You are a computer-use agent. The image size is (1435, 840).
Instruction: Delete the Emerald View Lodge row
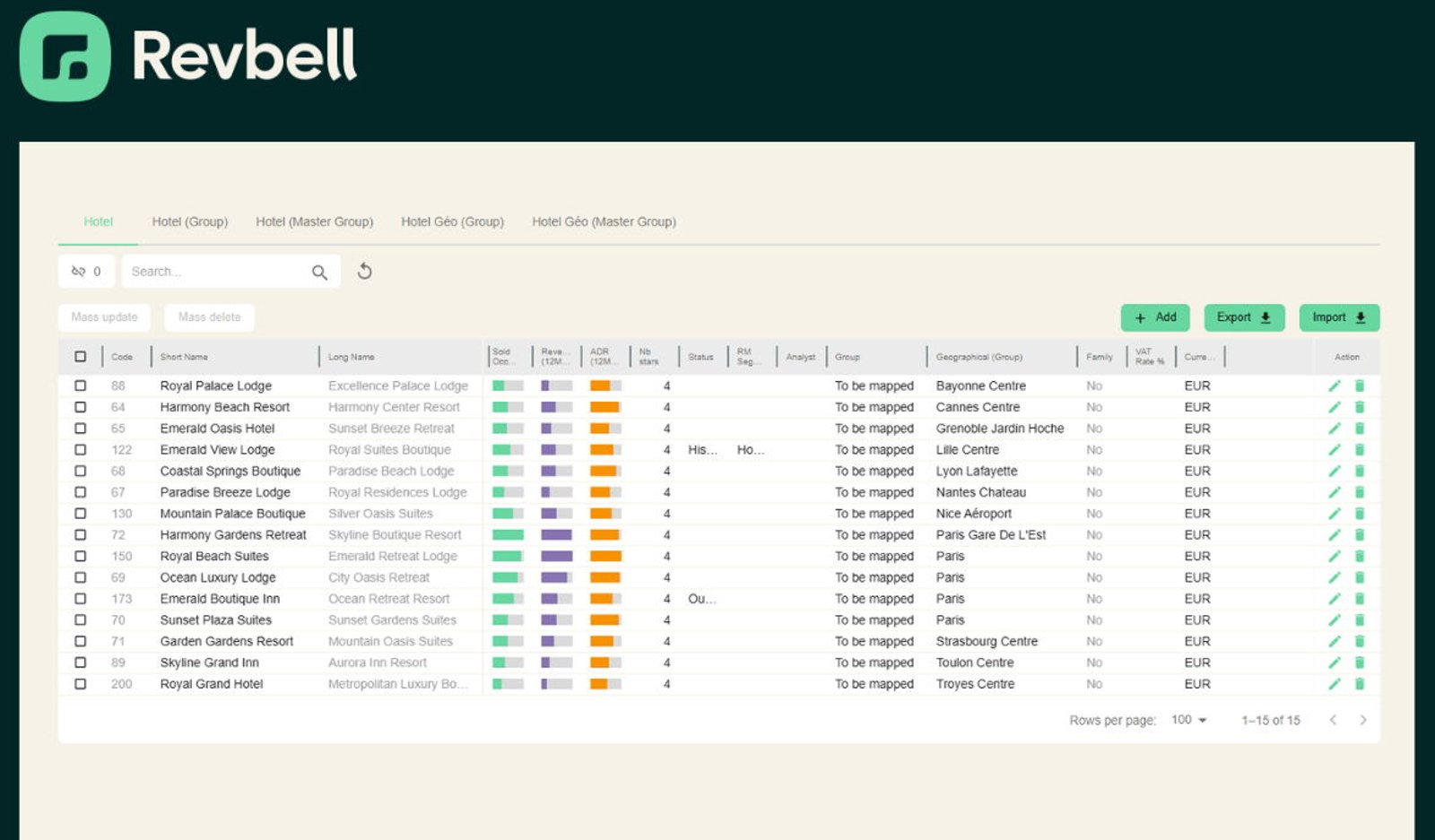click(1360, 450)
